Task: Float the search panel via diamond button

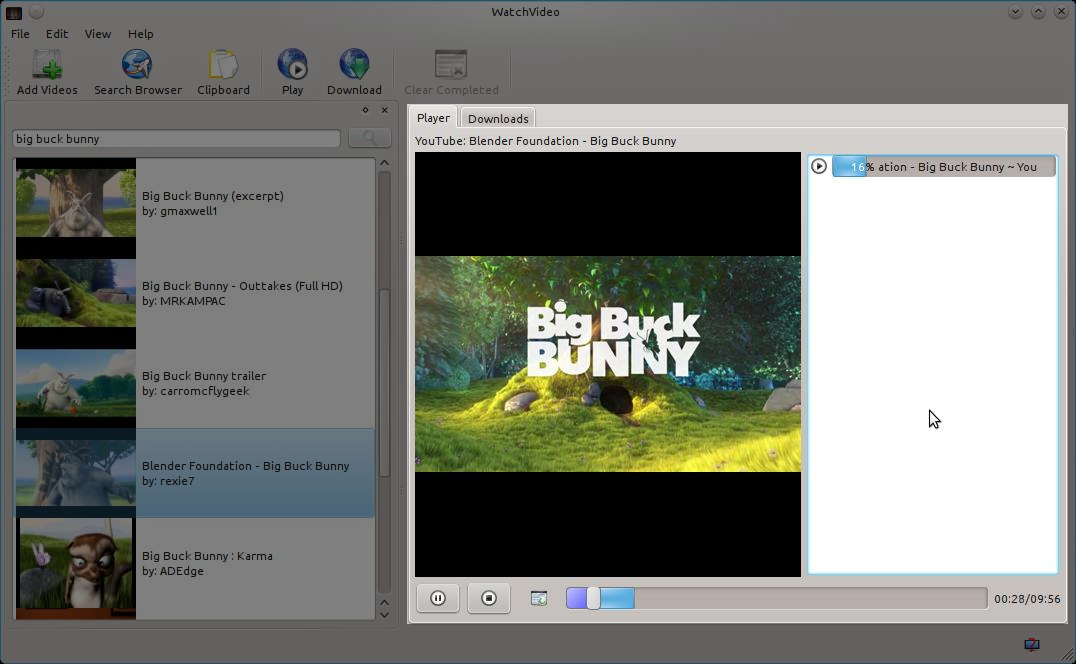Action: 366,111
